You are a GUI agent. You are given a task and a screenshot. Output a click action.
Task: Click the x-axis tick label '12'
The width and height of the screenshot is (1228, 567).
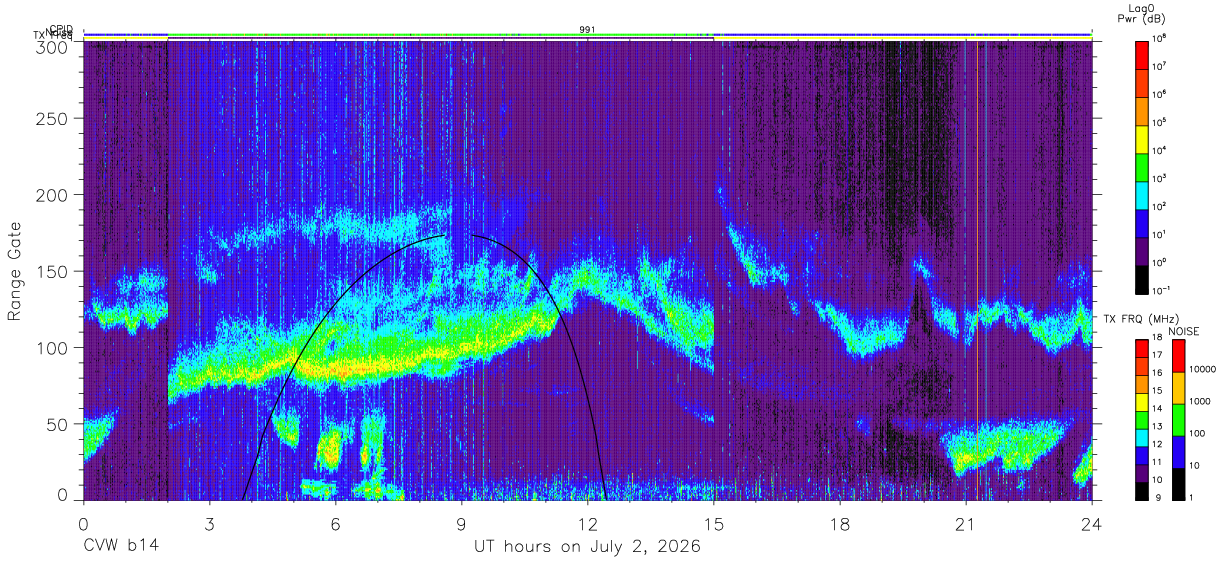587,523
